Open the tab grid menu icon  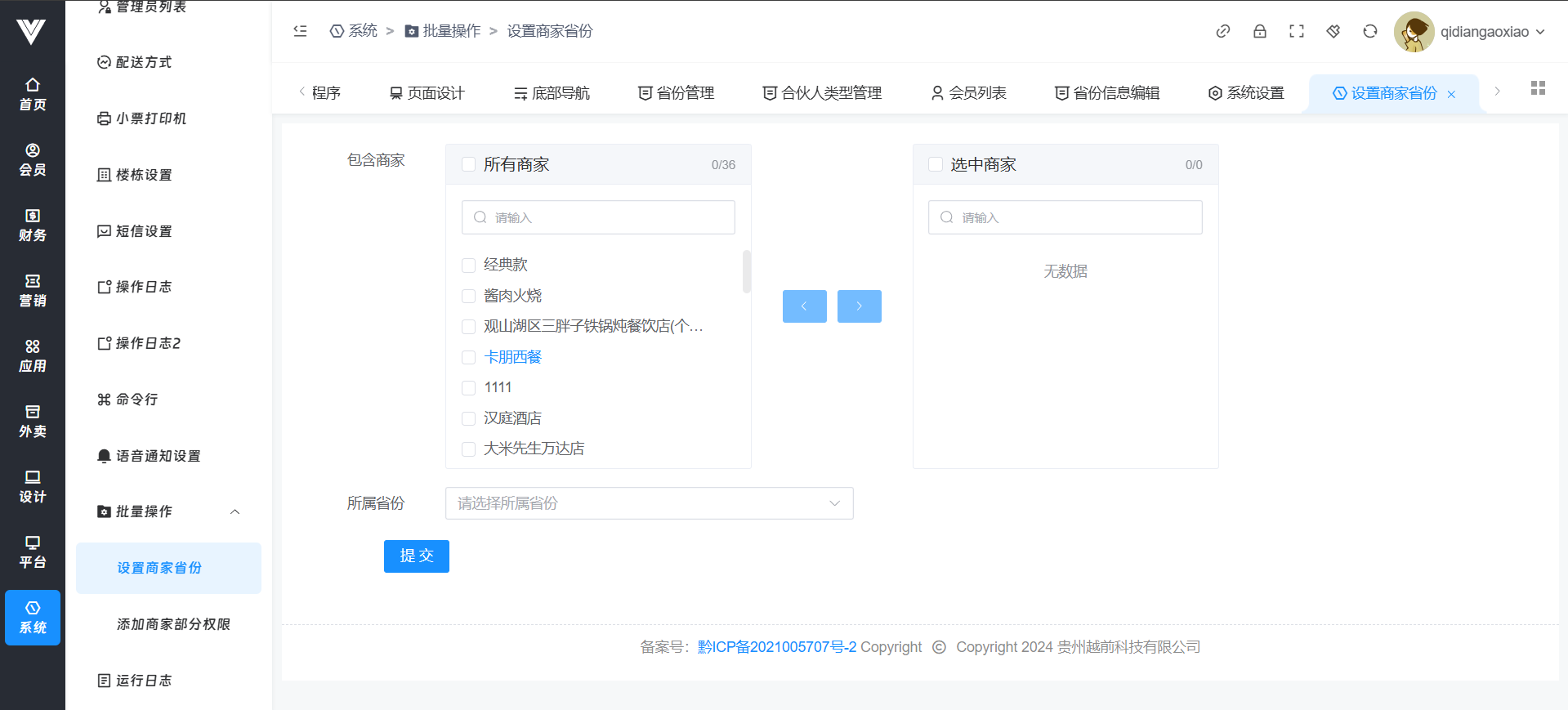pos(1537,88)
